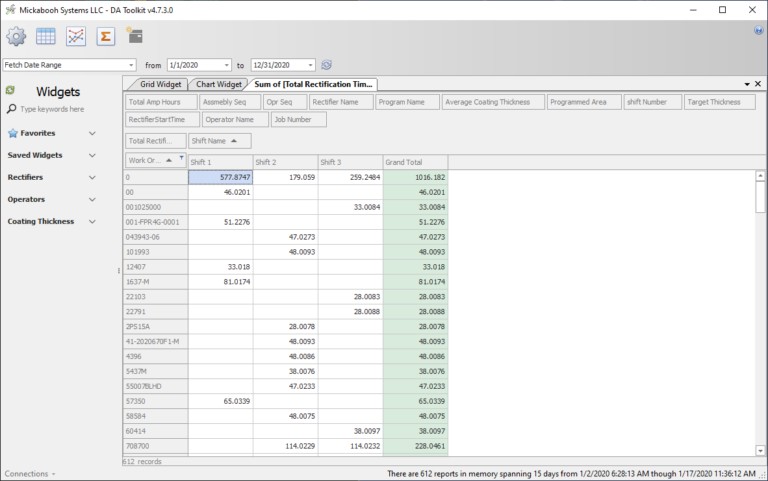Click the scroll down arrow of the grid
The height and width of the screenshot is (481, 768).
point(760,451)
